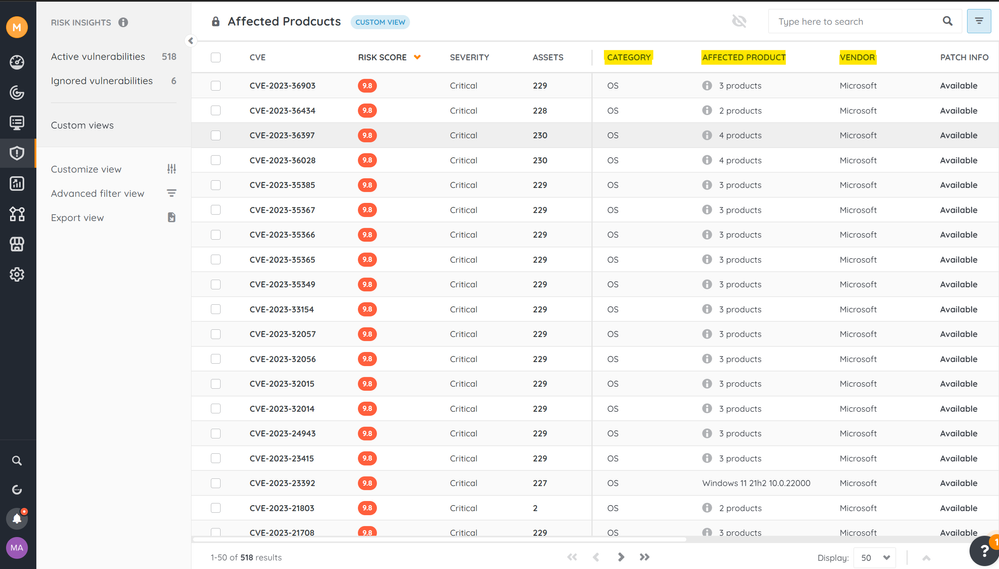The image size is (999, 569).
Task: Open the dashboard gauge icon in sidebar
Action: tap(17, 63)
